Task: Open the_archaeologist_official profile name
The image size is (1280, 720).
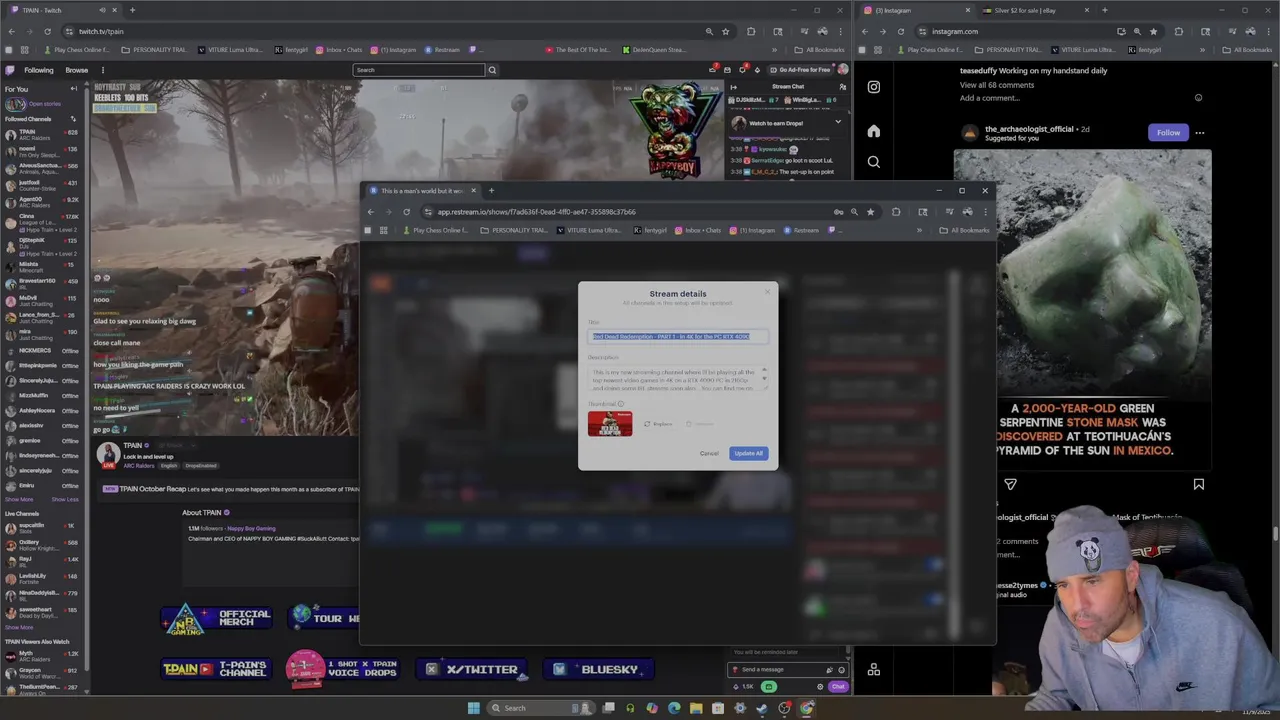Action: pyautogui.click(x=1029, y=129)
